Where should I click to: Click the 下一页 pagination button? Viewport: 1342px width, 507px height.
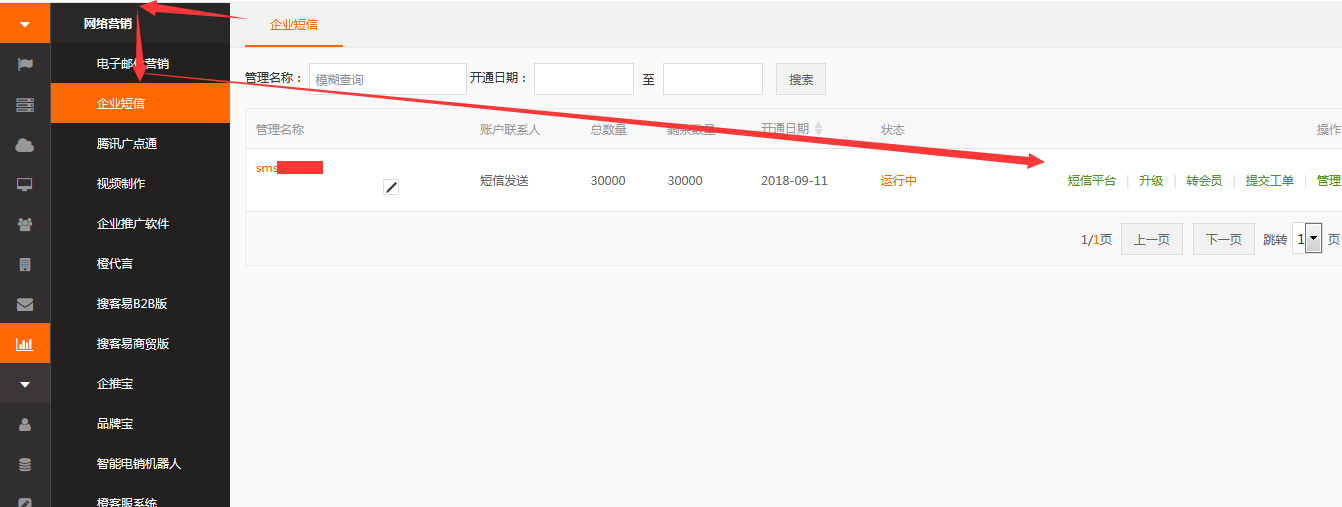click(1223, 239)
